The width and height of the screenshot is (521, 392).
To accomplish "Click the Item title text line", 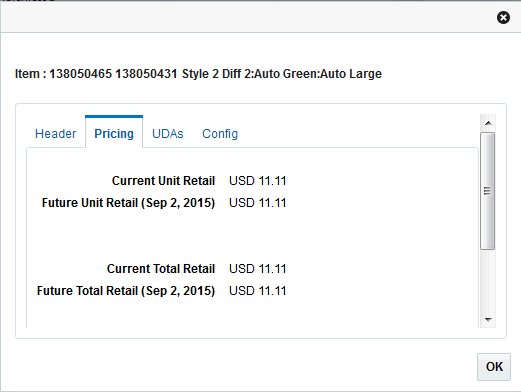I will [198, 74].
